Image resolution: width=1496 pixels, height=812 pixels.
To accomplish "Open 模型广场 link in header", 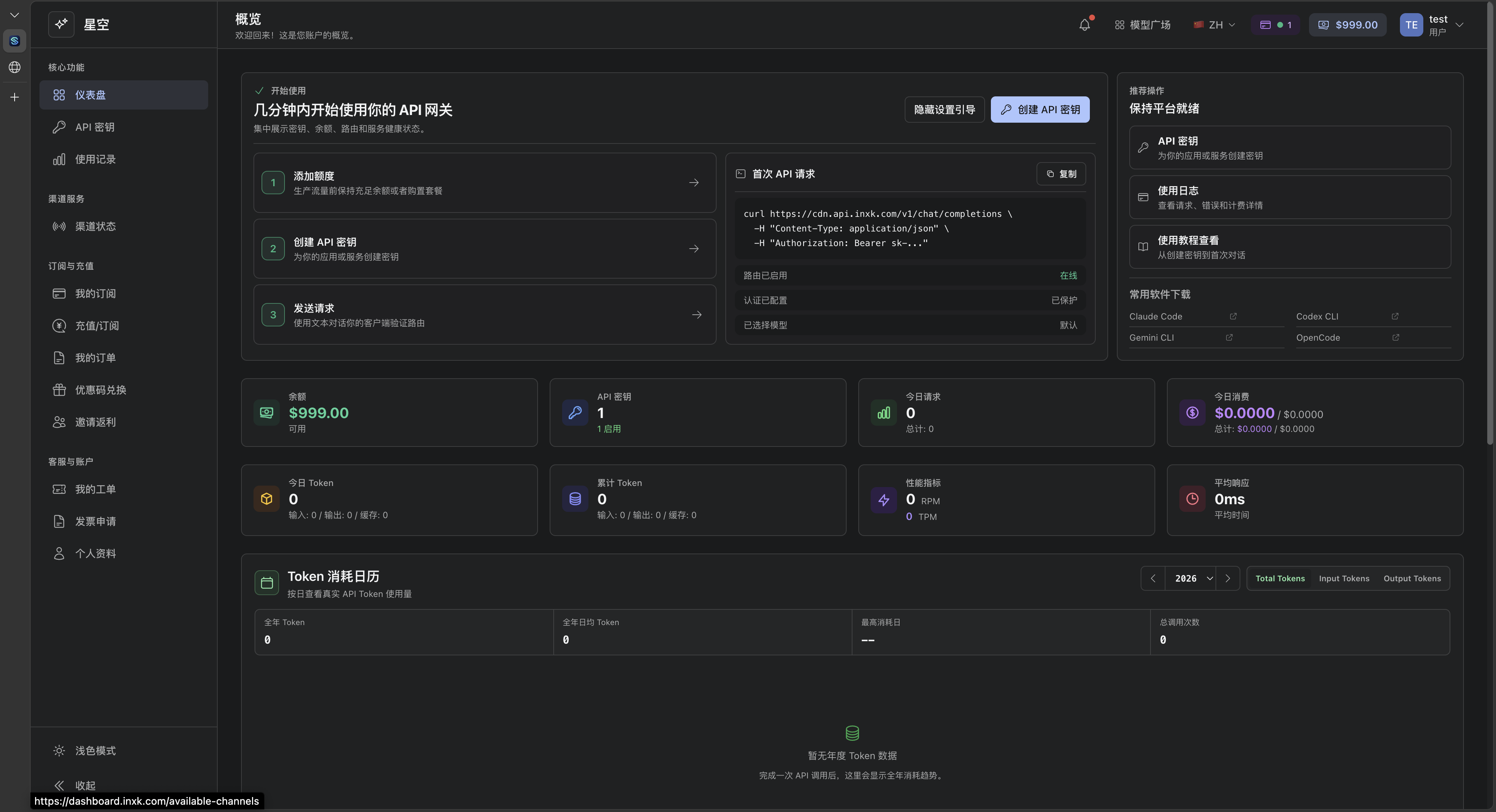I will pos(1142,25).
